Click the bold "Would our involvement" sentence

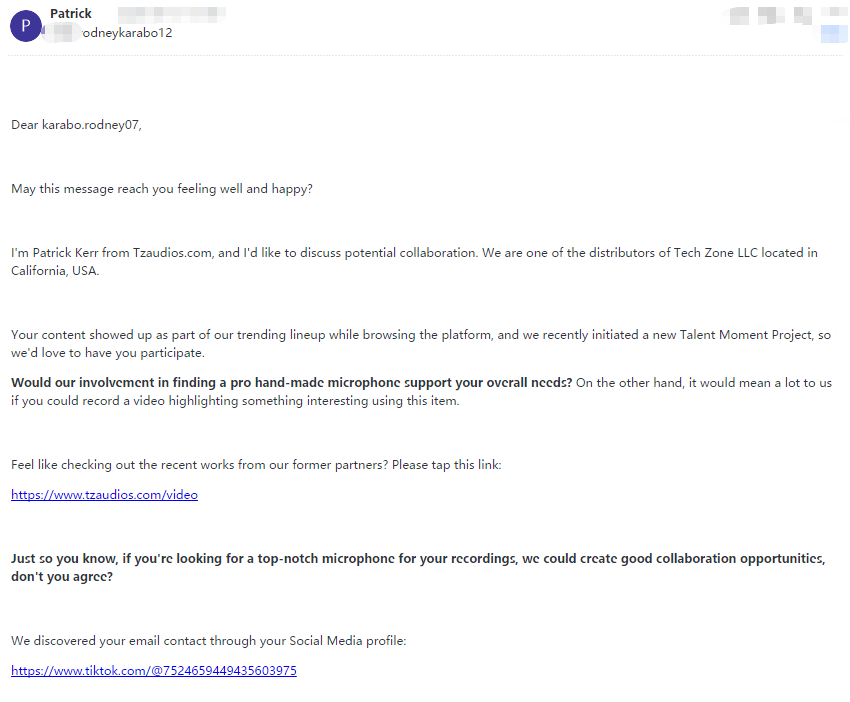(x=291, y=383)
